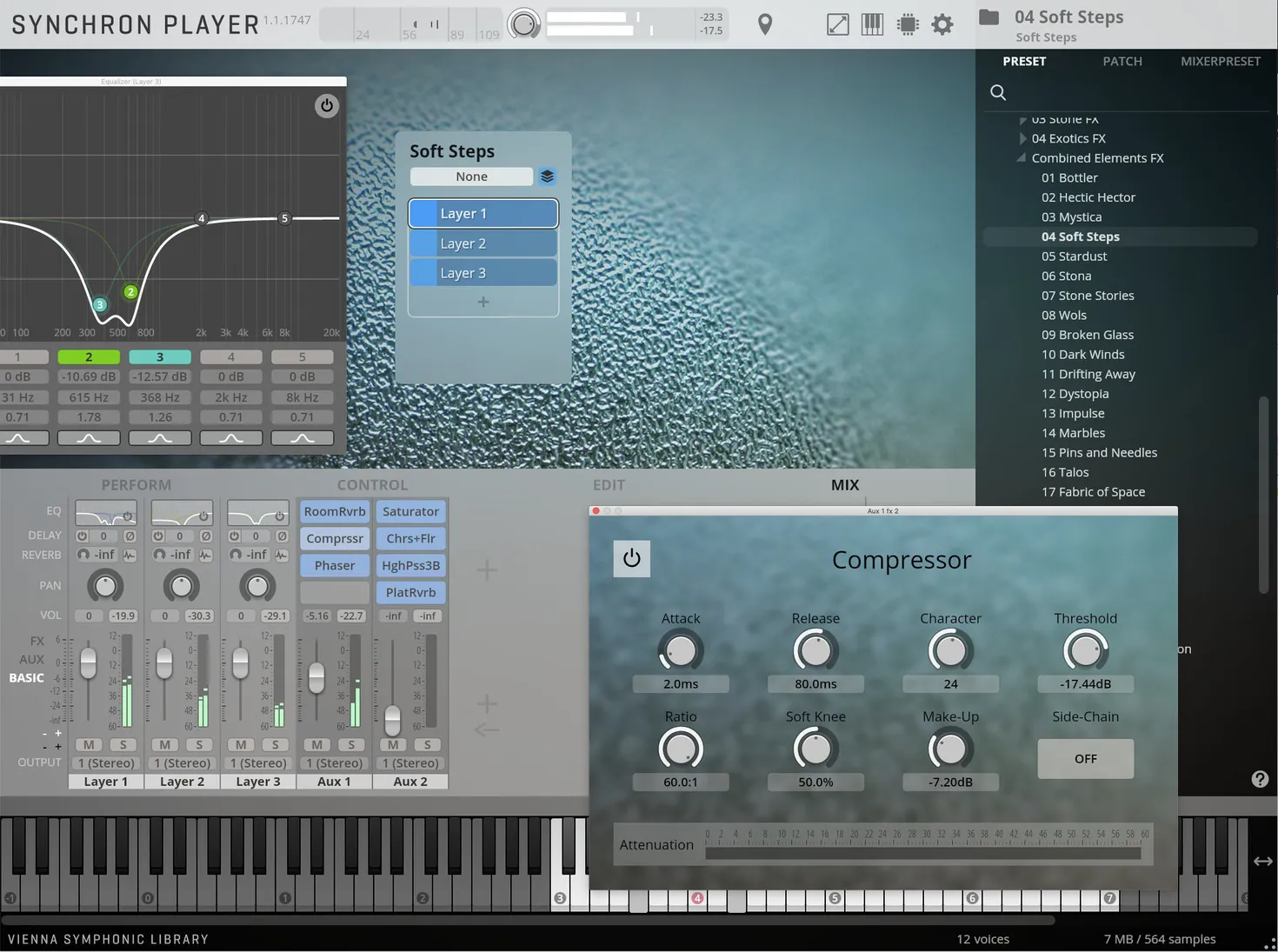Image resolution: width=1278 pixels, height=952 pixels.
Task: Enable Solo on Aux 2 channel
Action: coord(427,744)
